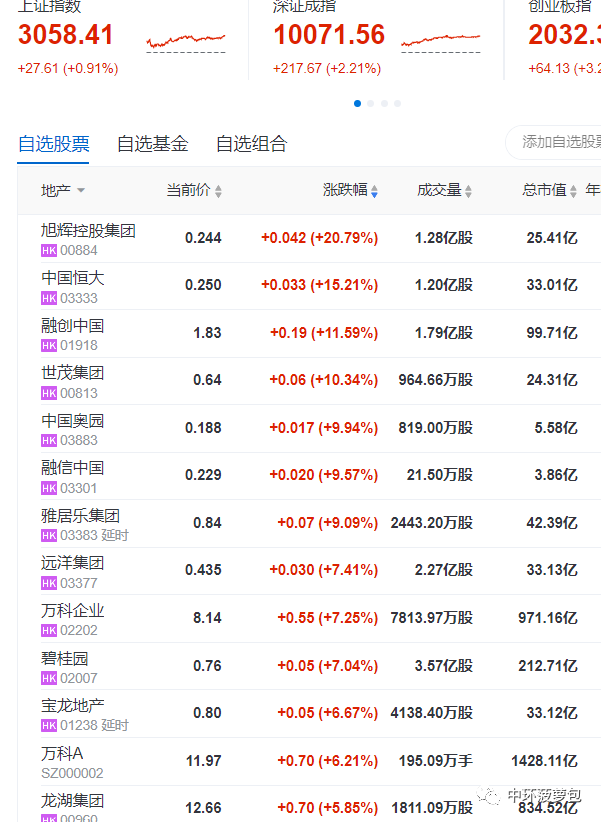Open 融信中国 stock
The image size is (601, 822).
(x=72, y=468)
